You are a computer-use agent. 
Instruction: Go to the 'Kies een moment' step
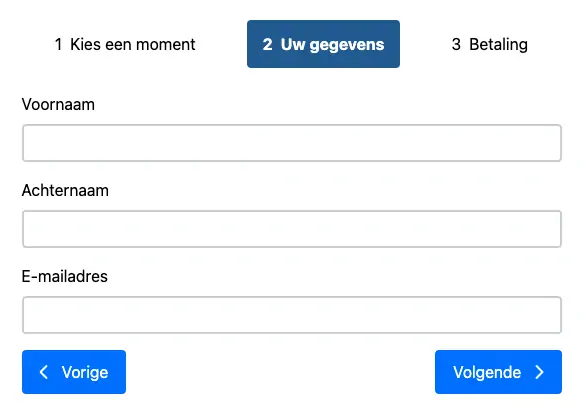125,44
